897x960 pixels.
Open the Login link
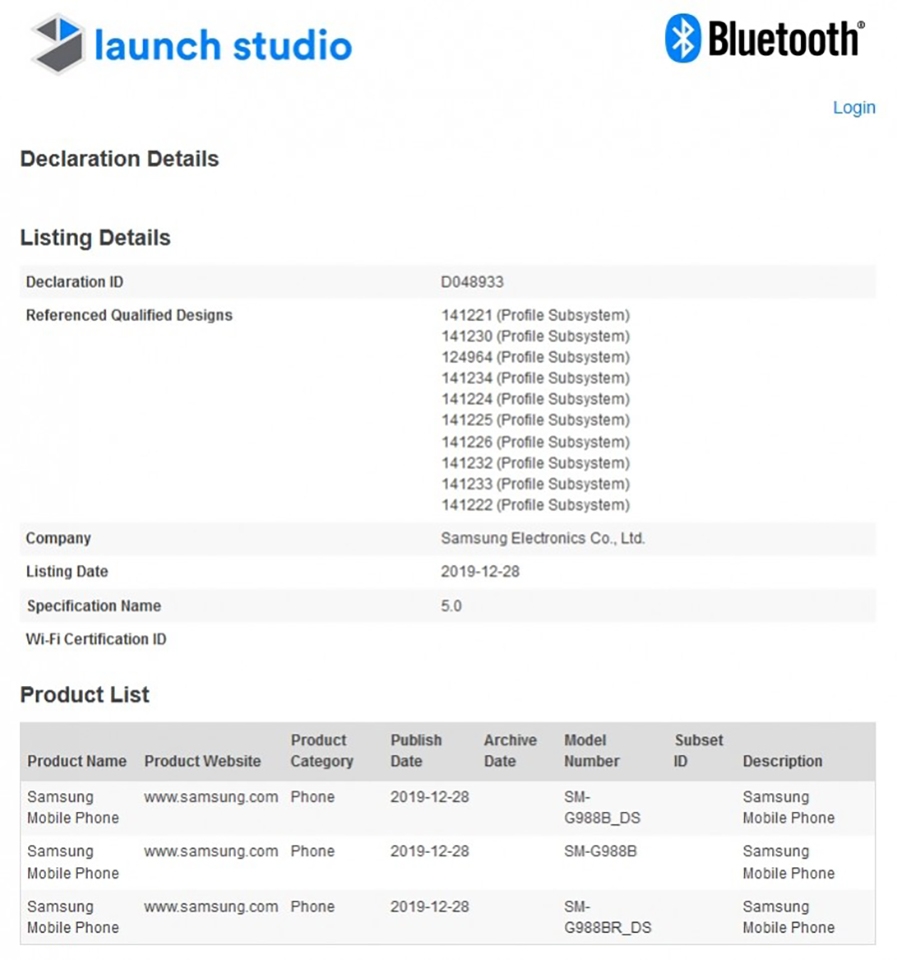pos(854,108)
